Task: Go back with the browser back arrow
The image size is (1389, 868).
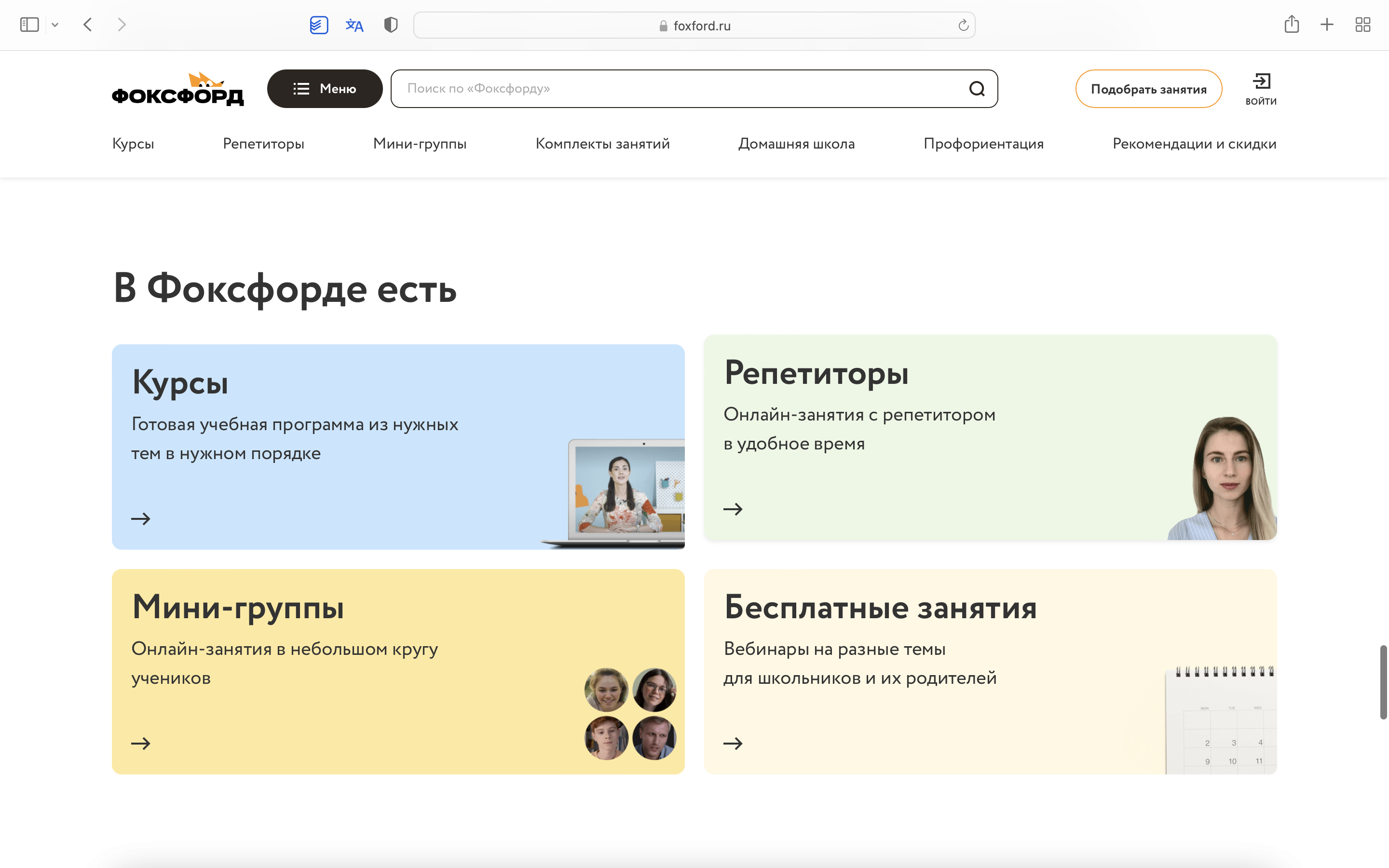Action: [88, 25]
